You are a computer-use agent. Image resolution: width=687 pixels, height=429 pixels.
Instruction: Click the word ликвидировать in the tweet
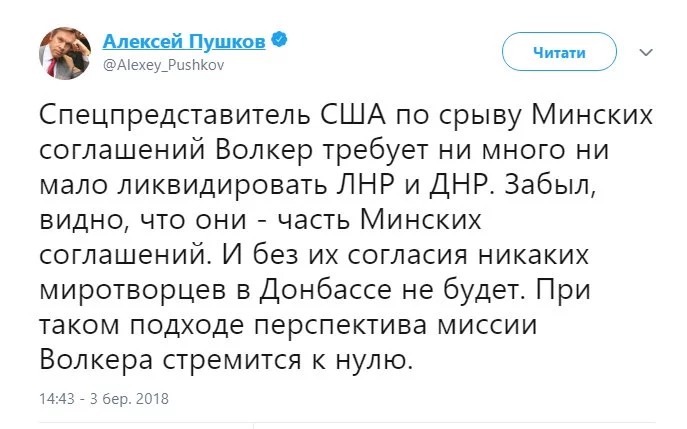click(x=222, y=186)
